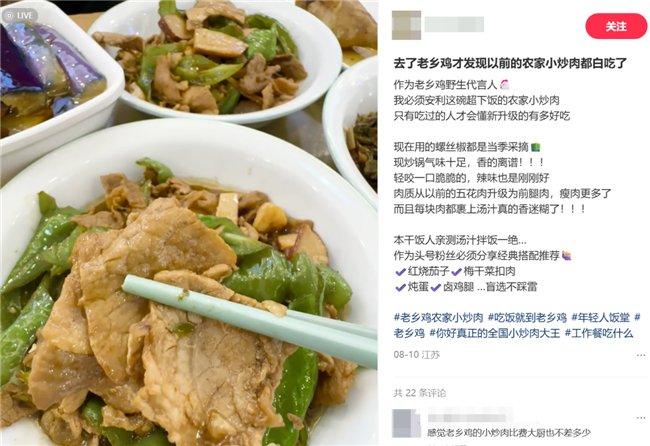The height and width of the screenshot is (446, 650).
Task: Open hashtag #年轻人饭堂
Action: [x=601, y=318]
